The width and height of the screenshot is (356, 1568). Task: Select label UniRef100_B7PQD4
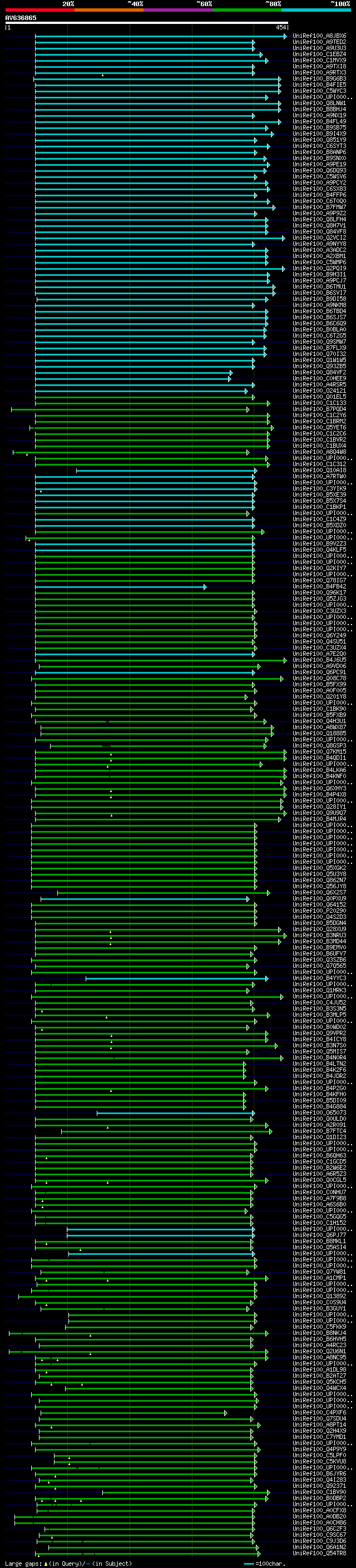point(319,409)
